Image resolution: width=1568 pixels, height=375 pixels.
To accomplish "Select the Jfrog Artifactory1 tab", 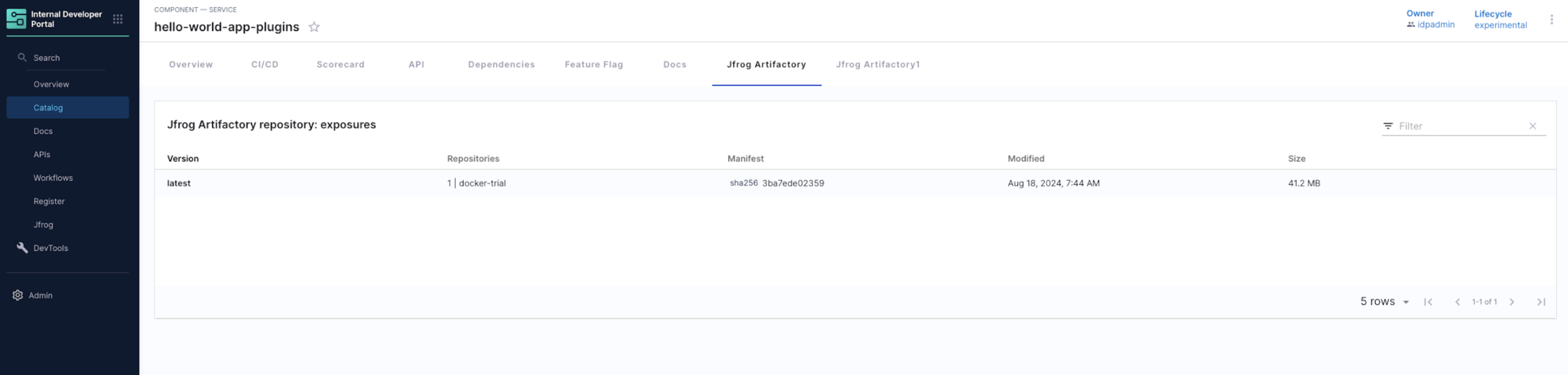I will pyautogui.click(x=877, y=65).
